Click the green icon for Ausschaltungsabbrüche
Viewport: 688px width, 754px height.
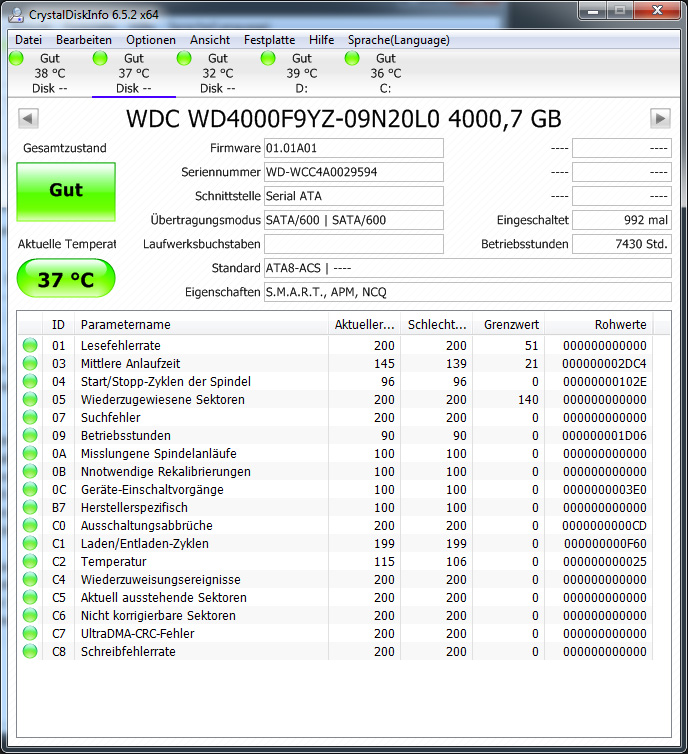coord(30,526)
